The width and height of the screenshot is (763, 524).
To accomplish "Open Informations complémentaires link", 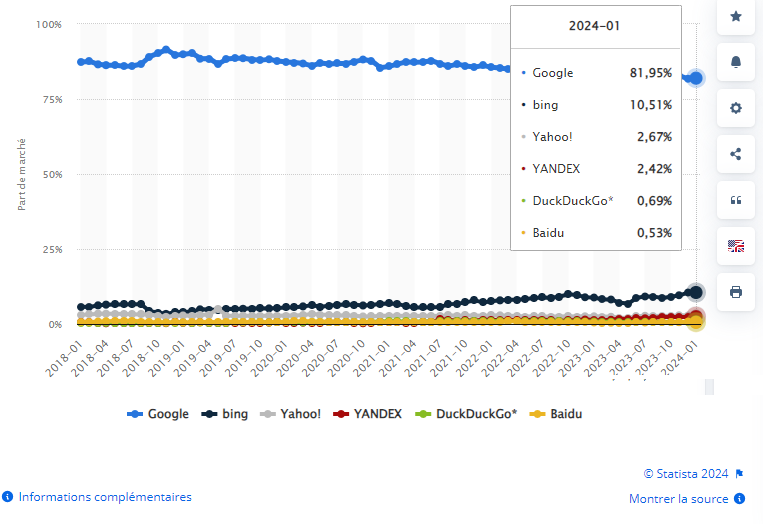I will 105,497.
